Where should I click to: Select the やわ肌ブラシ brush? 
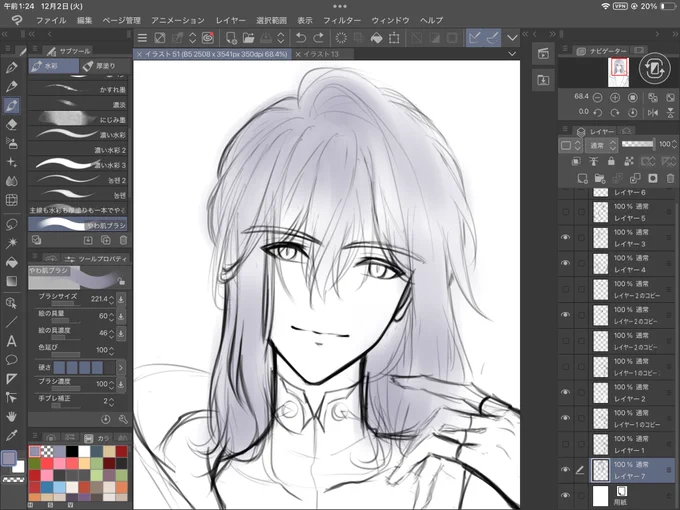pos(78,225)
